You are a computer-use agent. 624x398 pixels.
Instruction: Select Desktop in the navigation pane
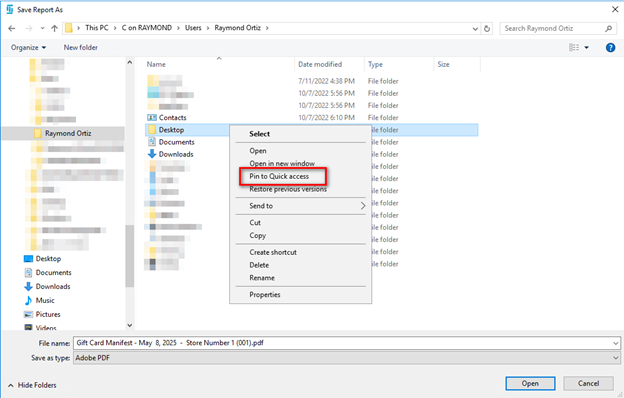(48, 259)
